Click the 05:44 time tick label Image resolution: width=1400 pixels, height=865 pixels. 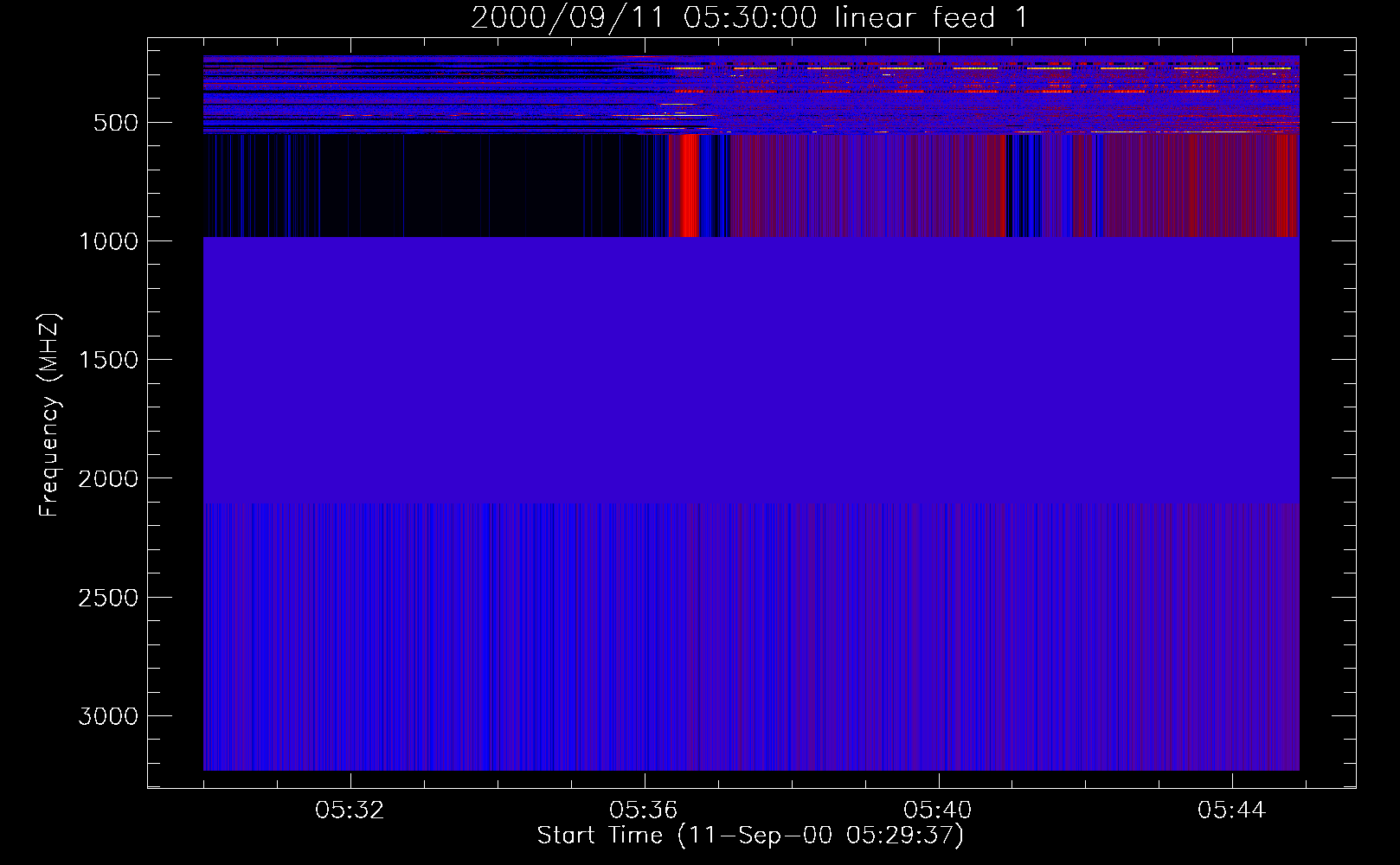(1232, 811)
